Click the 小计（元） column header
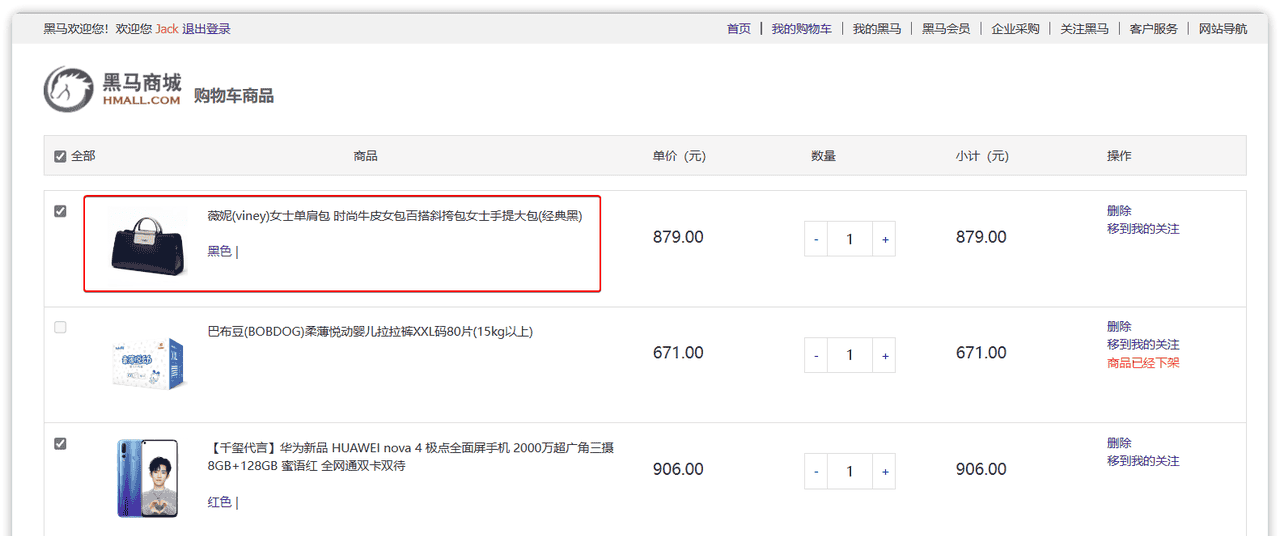1280x536 pixels. [x=982, y=156]
